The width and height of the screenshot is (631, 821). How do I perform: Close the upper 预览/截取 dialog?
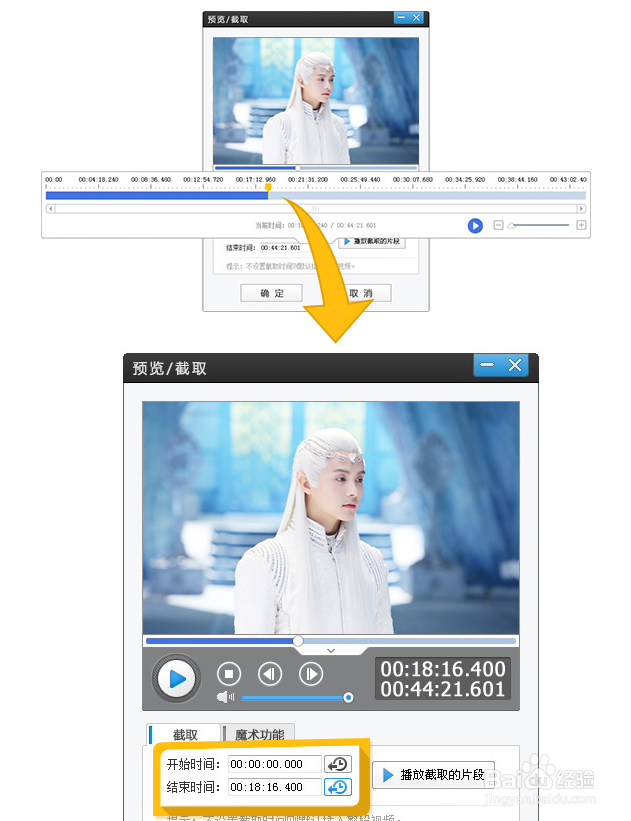click(x=416, y=18)
